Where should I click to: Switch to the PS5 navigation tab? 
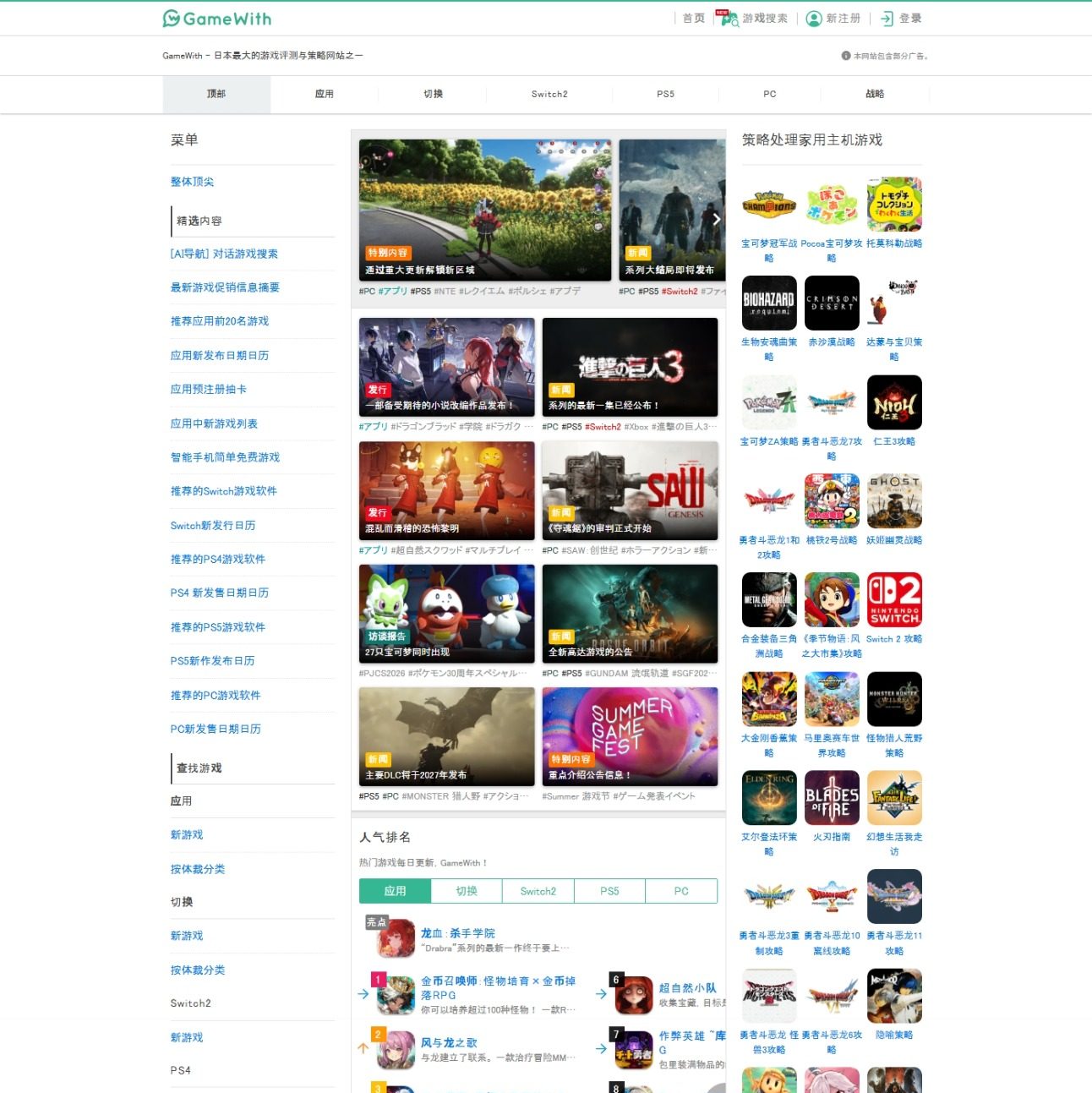click(666, 94)
